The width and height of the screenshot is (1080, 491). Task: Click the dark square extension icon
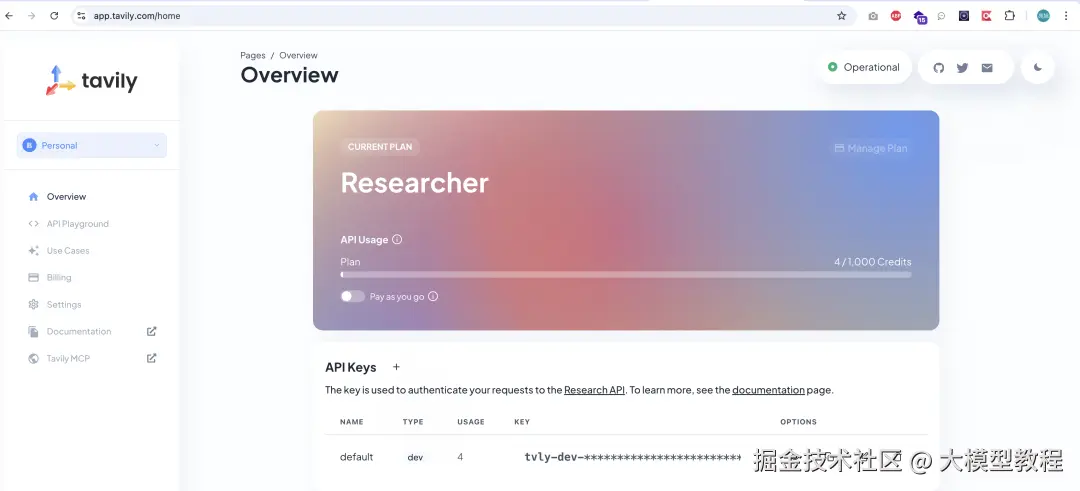964,16
